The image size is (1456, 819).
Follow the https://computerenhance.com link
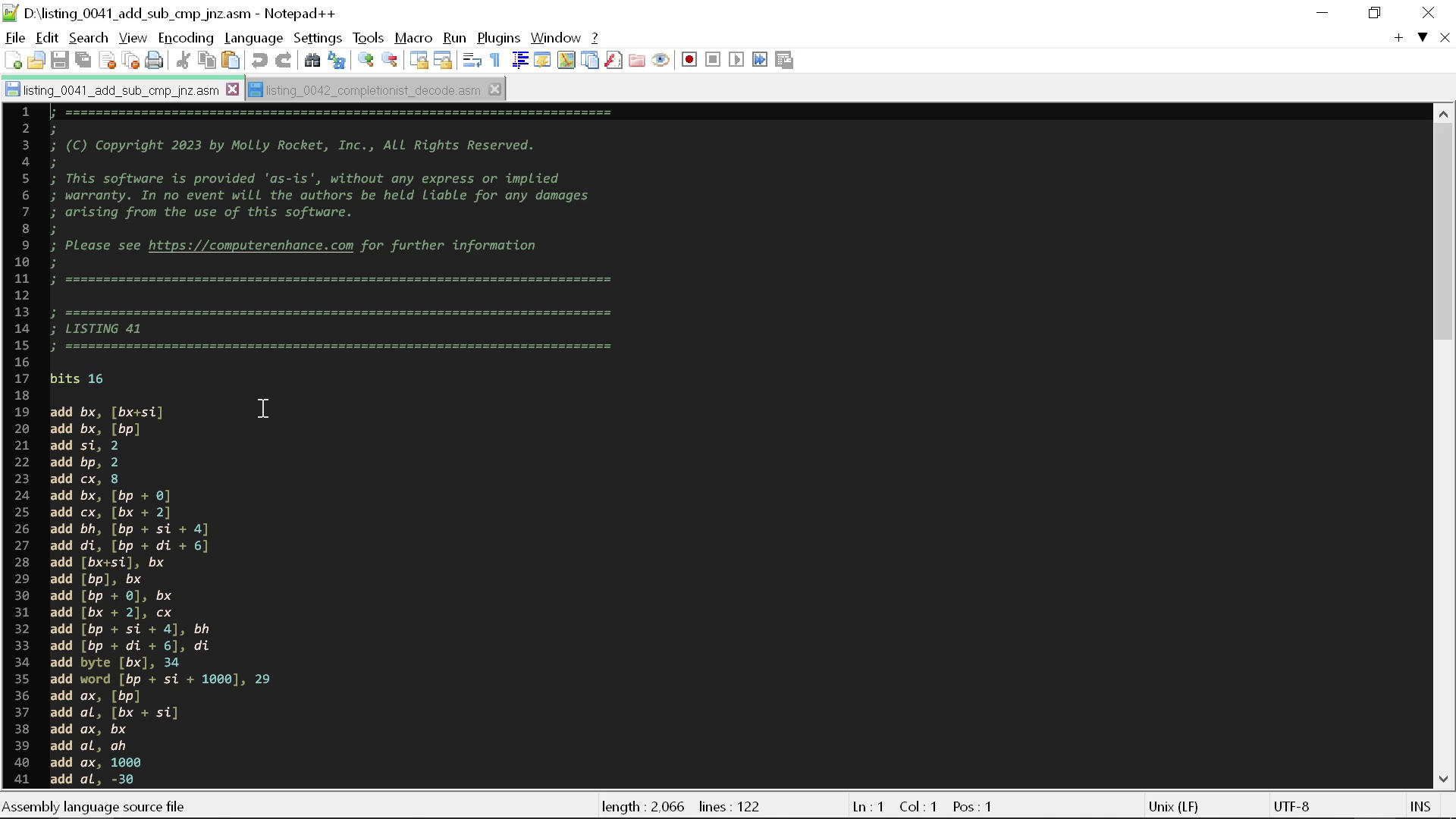(x=250, y=245)
